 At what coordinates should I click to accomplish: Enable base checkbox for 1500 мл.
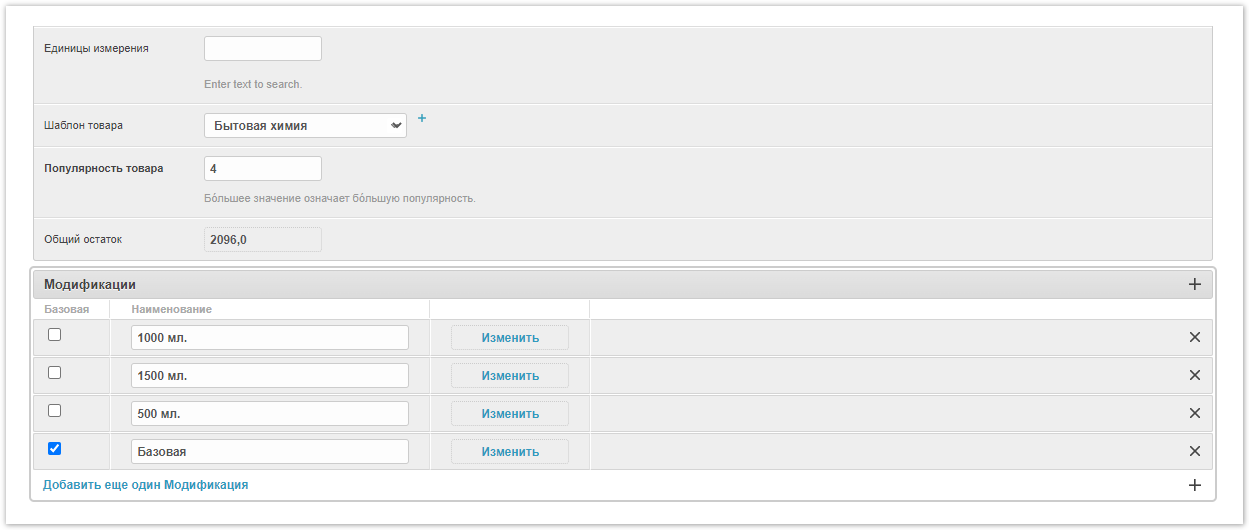pos(55,373)
